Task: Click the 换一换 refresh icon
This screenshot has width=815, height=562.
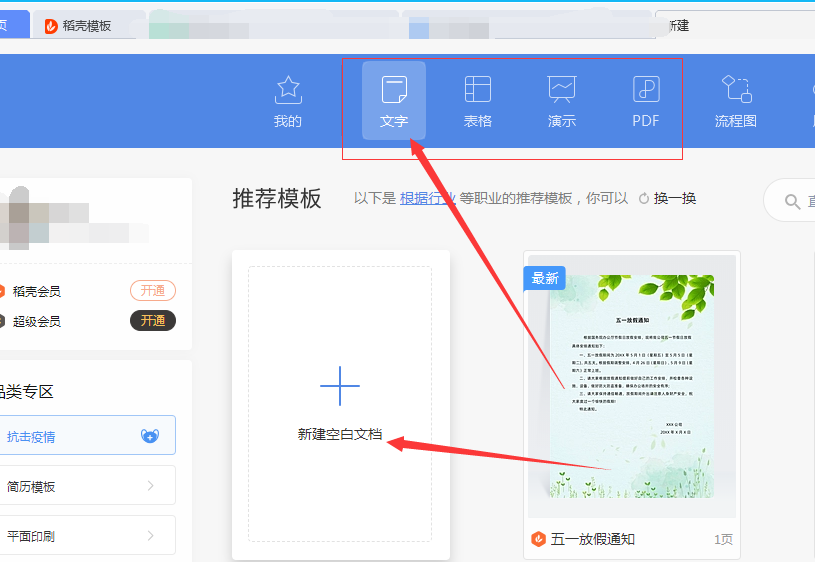Action: pos(644,198)
